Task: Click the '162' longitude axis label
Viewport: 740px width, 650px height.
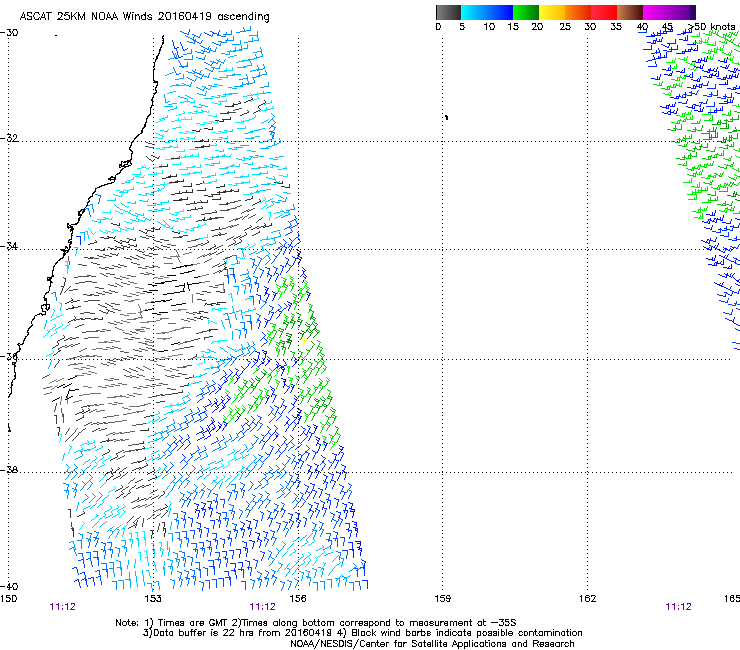Action: [587, 599]
